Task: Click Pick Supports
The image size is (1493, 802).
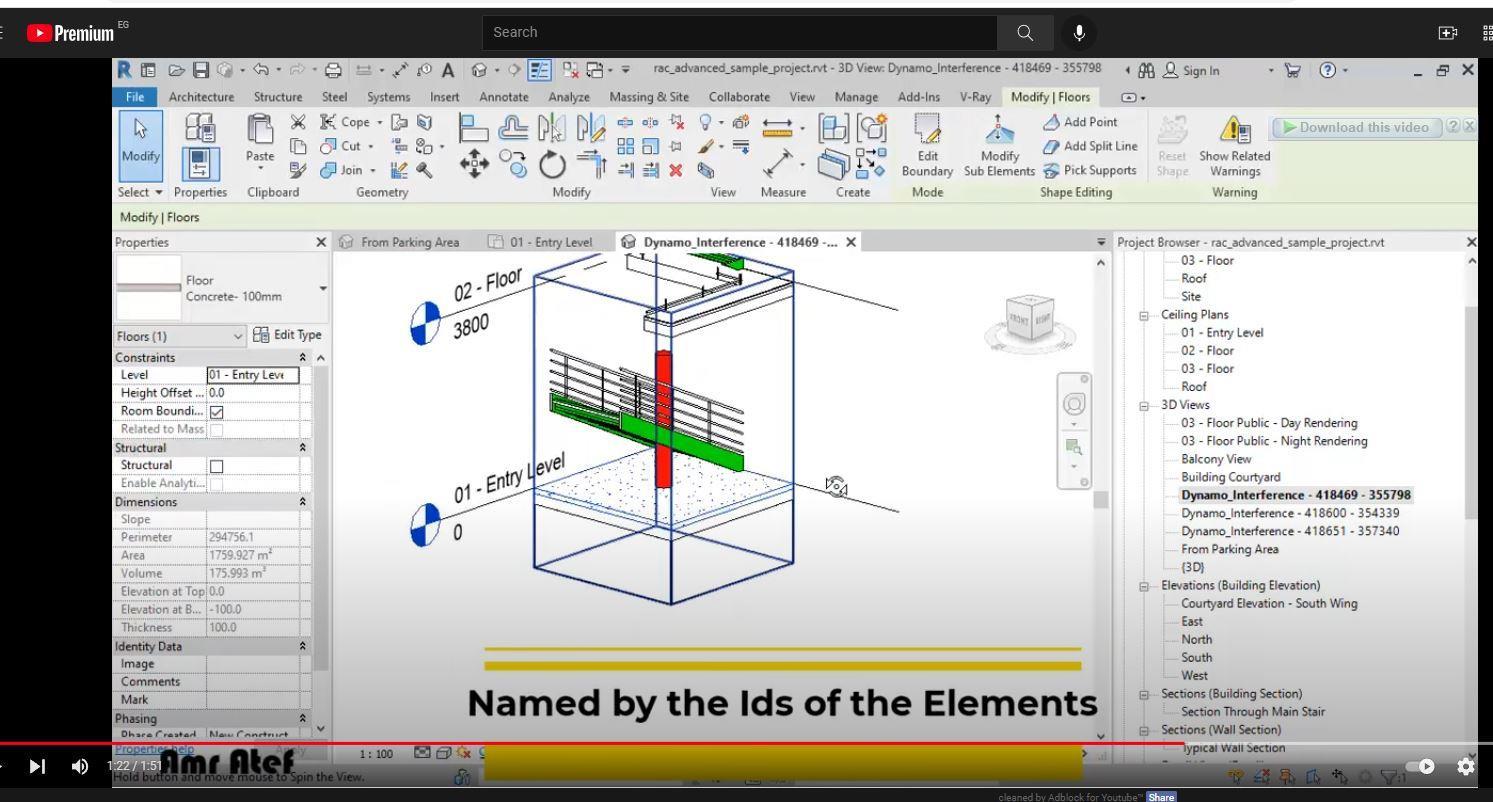Action: (x=1089, y=170)
